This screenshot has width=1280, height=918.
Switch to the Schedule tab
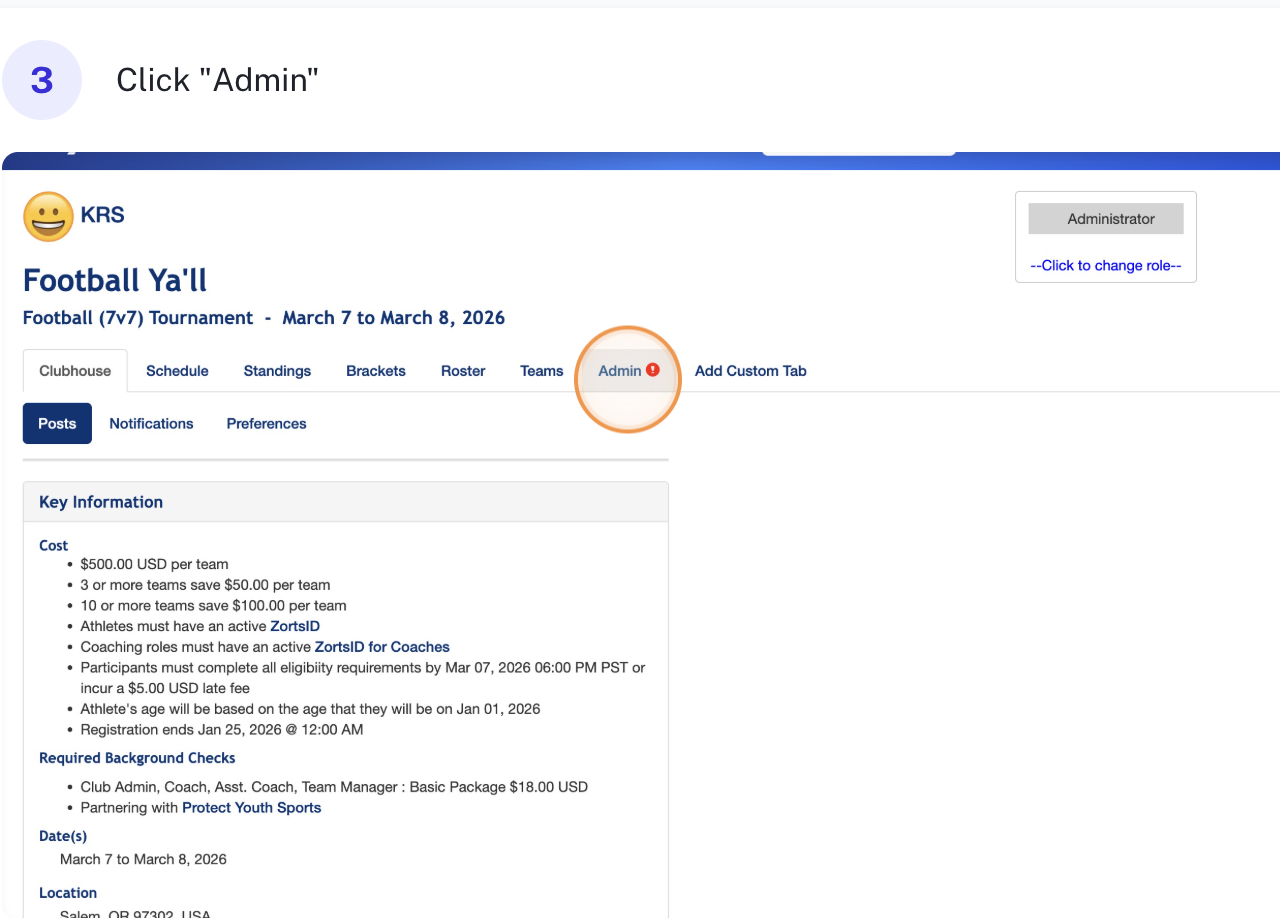[x=177, y=370]
